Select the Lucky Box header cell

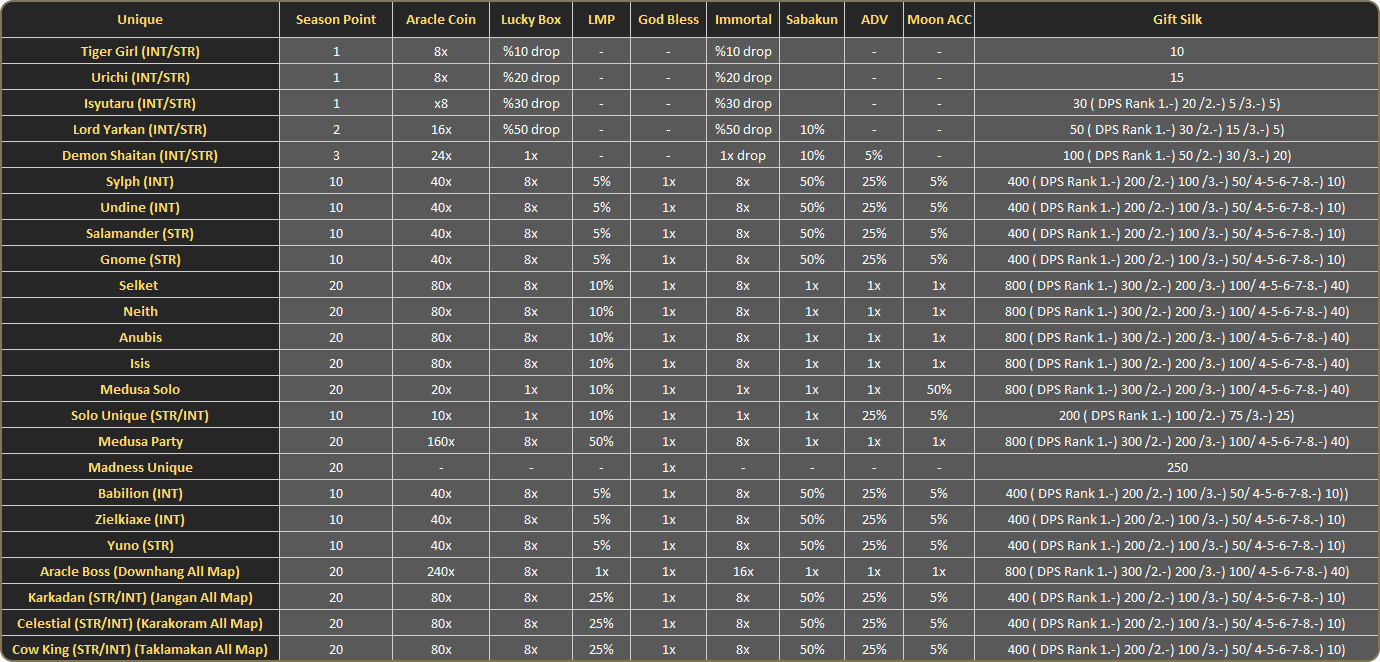pos(531,20)
